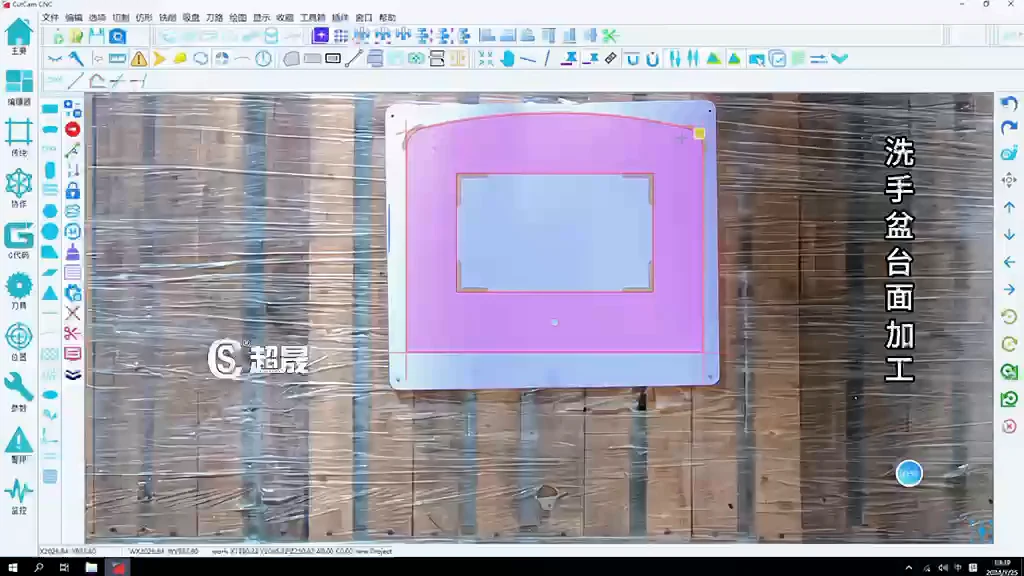This screenshot has width=1024, height=576.
Task: Open the 绘图 menu
Action: [x=238, y=18]
